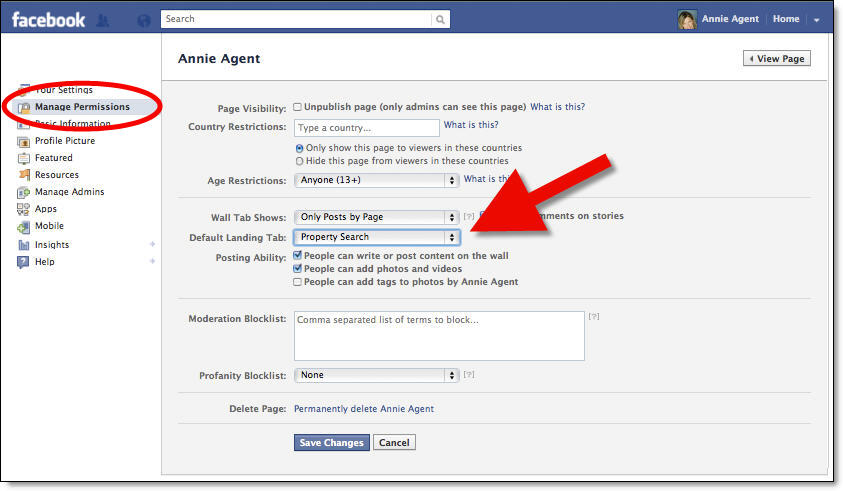The image size is (843, 491).
Task: Click Permanently delete Annie Agent link
Action: 364,409
